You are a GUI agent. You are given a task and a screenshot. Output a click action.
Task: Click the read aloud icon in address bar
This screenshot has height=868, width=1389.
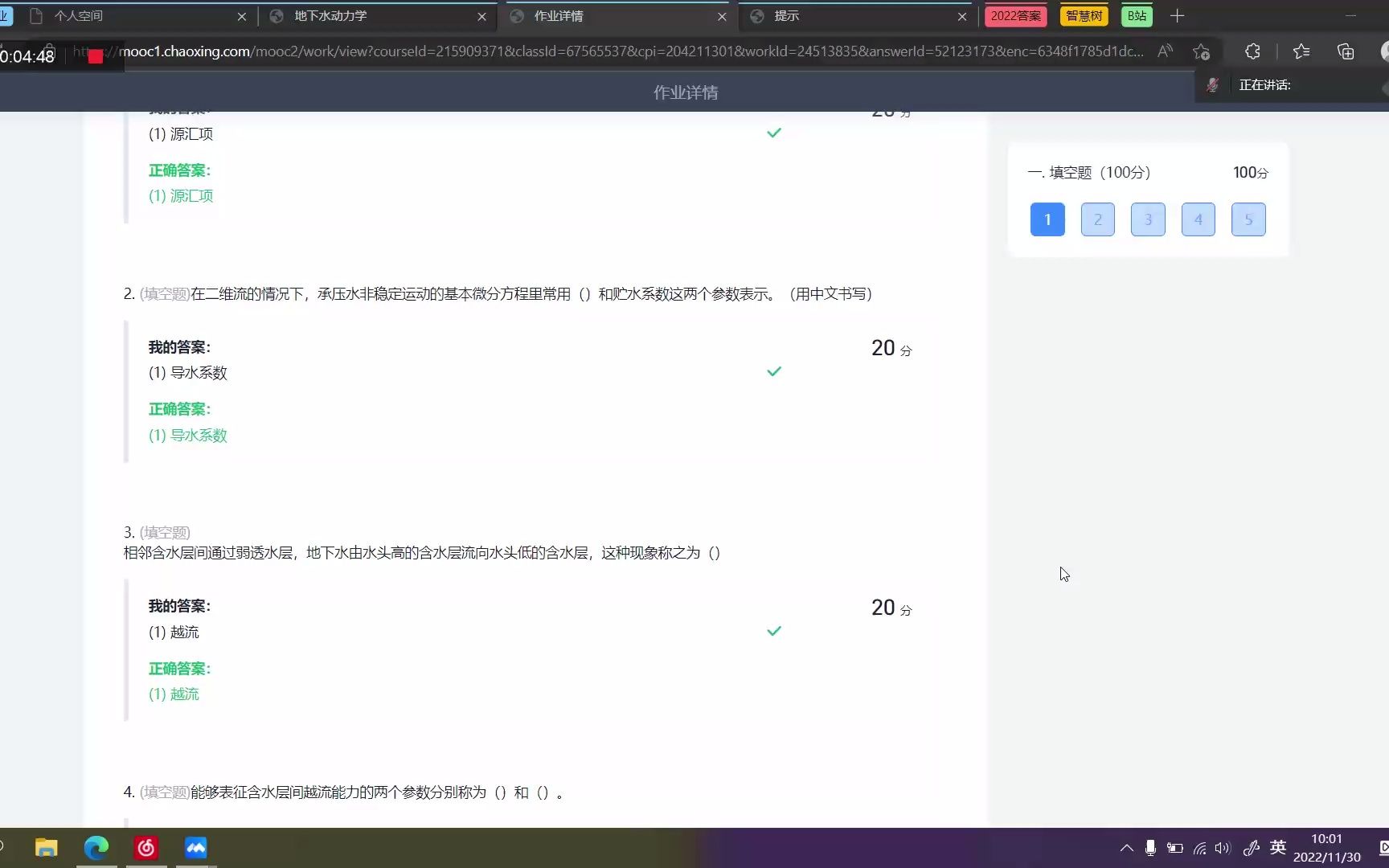coord(1165,51)
